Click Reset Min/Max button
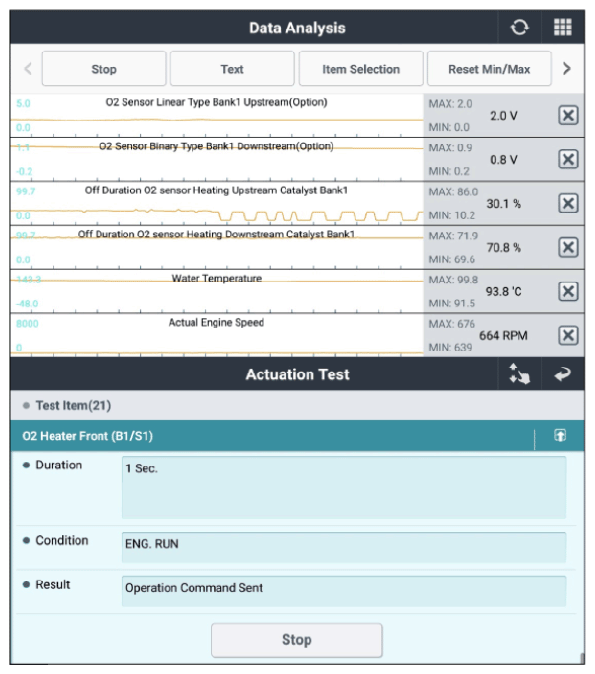 click(489, 69)
